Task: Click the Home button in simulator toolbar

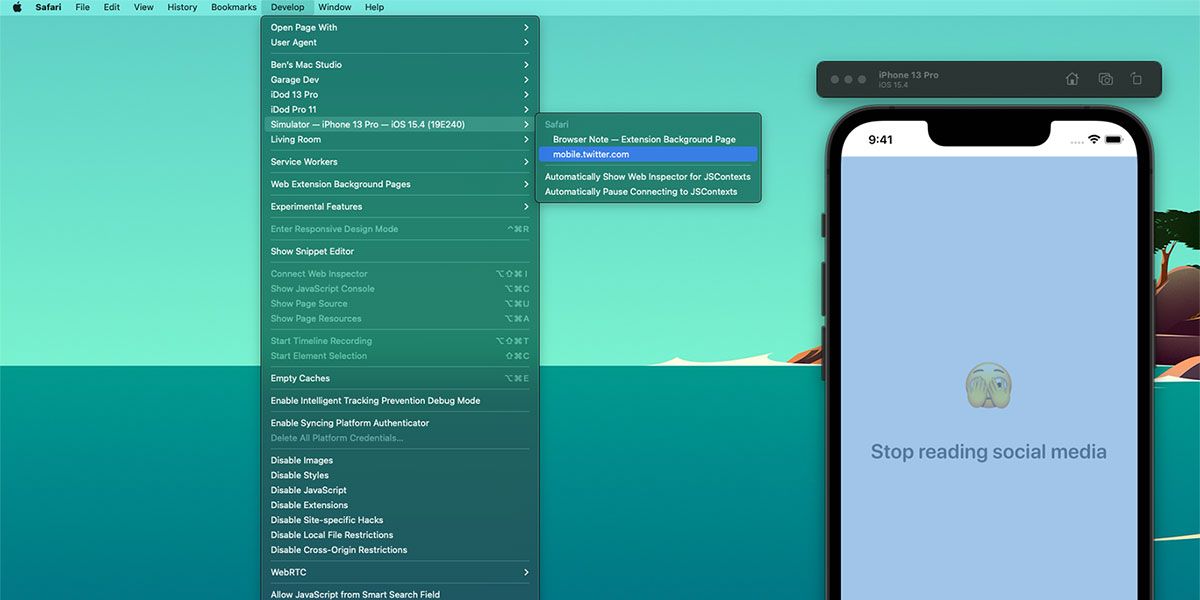Action: point(1072,79)
